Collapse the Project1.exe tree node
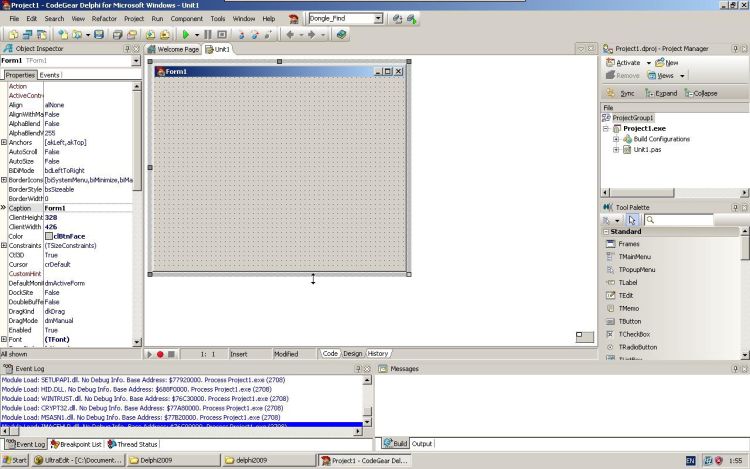The width and height of the screenshot is (750, 469). [x=606, y=129]
